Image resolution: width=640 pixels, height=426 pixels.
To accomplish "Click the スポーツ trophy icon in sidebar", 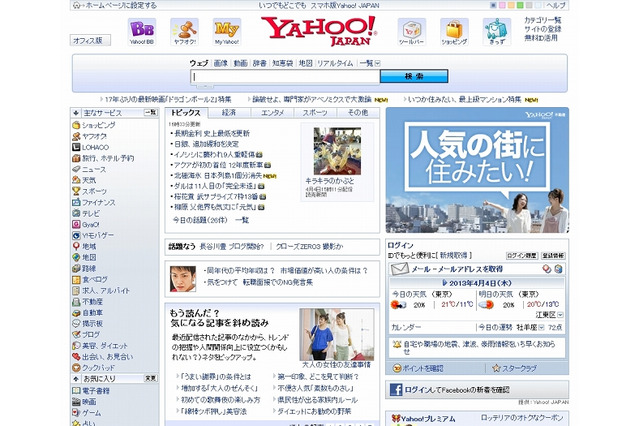I will click(x=76, y=191).
